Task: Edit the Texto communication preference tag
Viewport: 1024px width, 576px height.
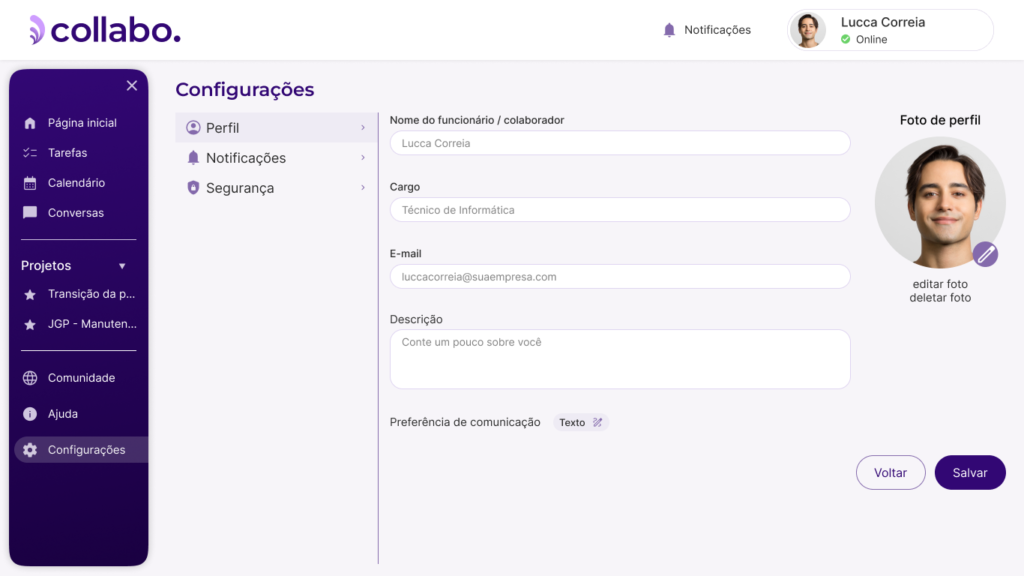Action: (x=581, y=422)
